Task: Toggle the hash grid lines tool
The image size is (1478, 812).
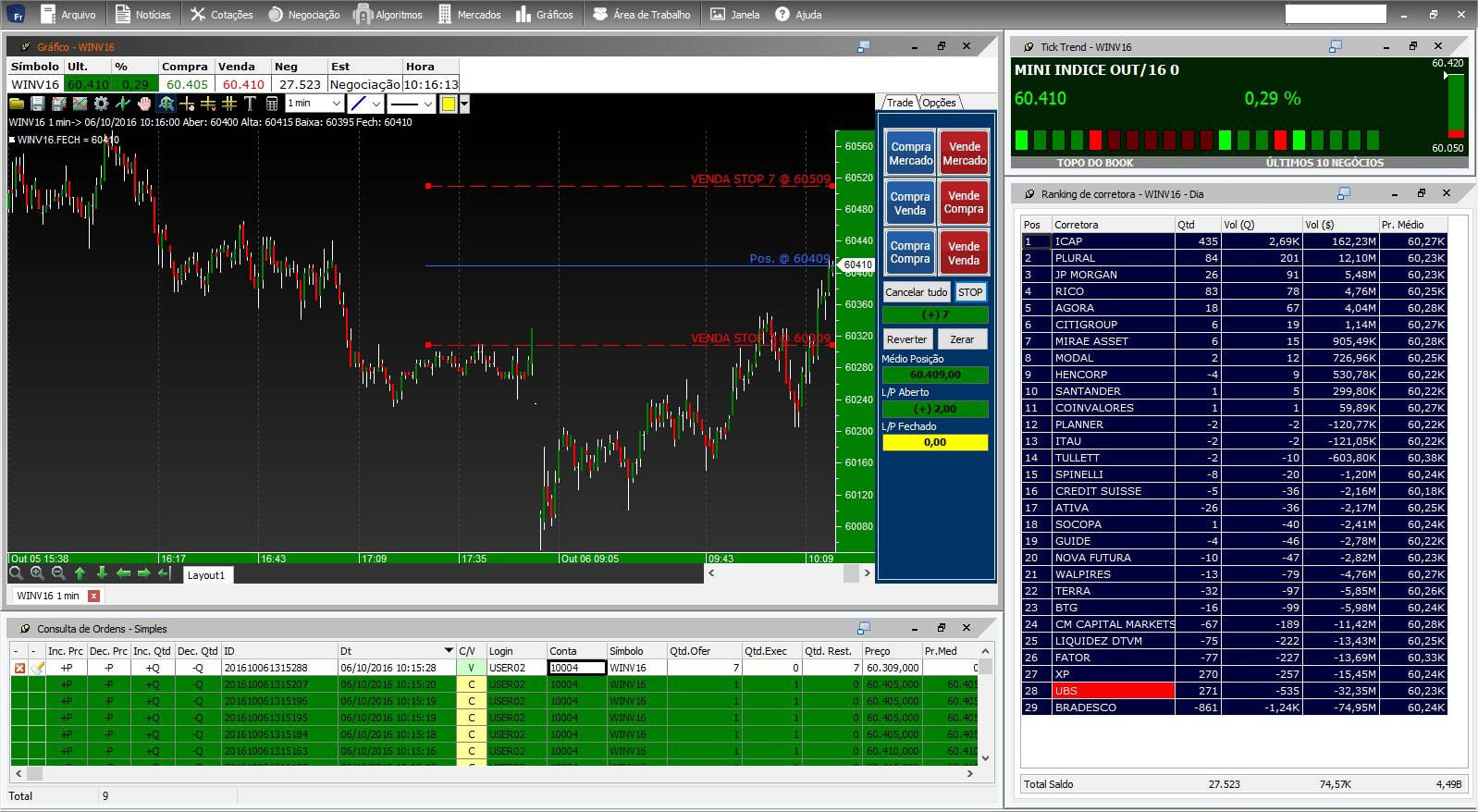Action: (x=228, y=104)
